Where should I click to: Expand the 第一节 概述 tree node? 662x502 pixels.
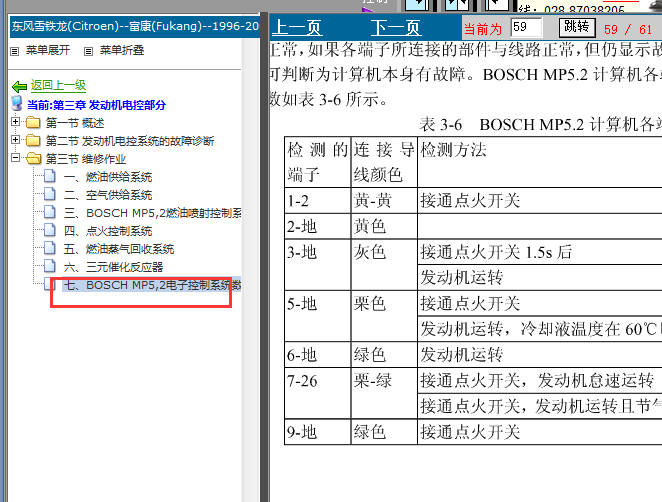[x=16, y=122]
